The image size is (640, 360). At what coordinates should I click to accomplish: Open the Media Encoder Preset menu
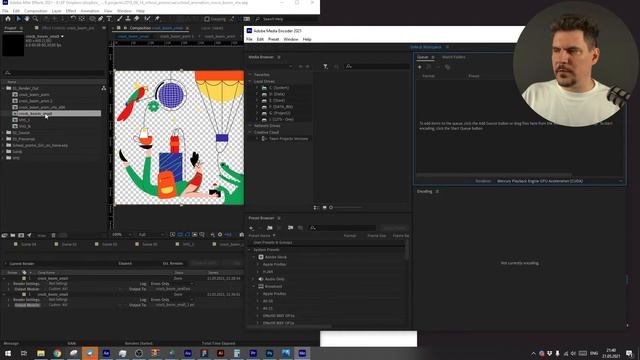273,39
